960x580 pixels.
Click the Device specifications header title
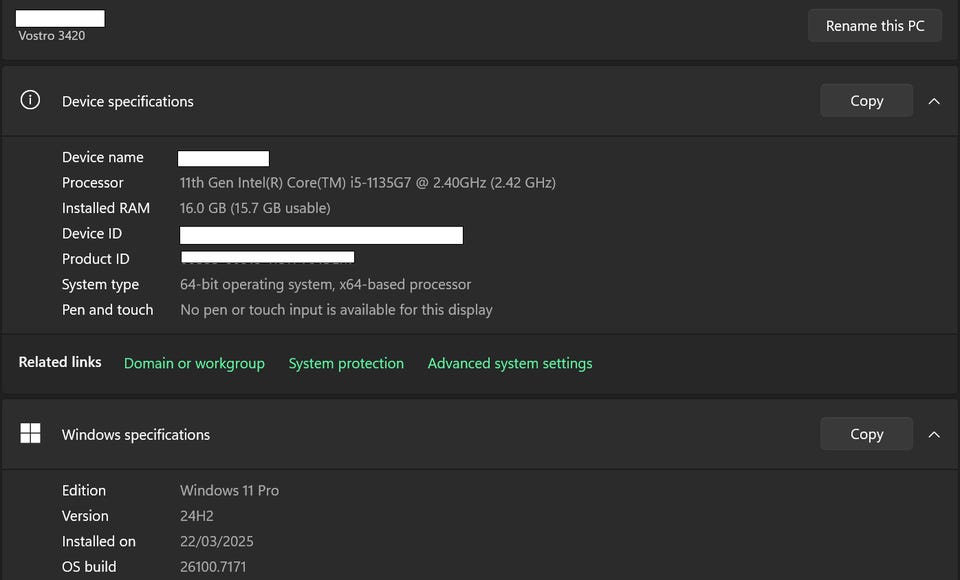128,101
